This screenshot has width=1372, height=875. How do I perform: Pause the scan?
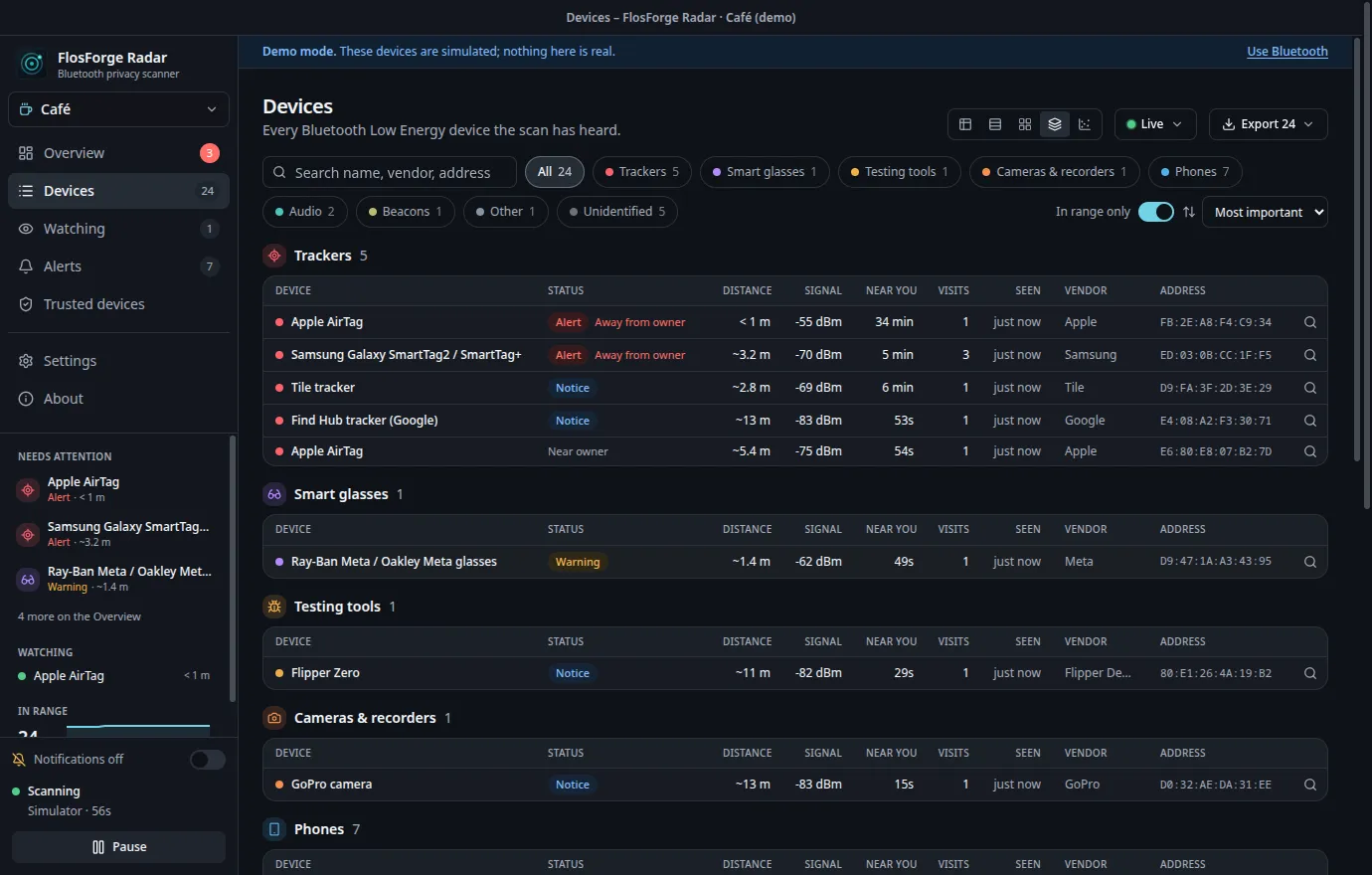[118, 847]
